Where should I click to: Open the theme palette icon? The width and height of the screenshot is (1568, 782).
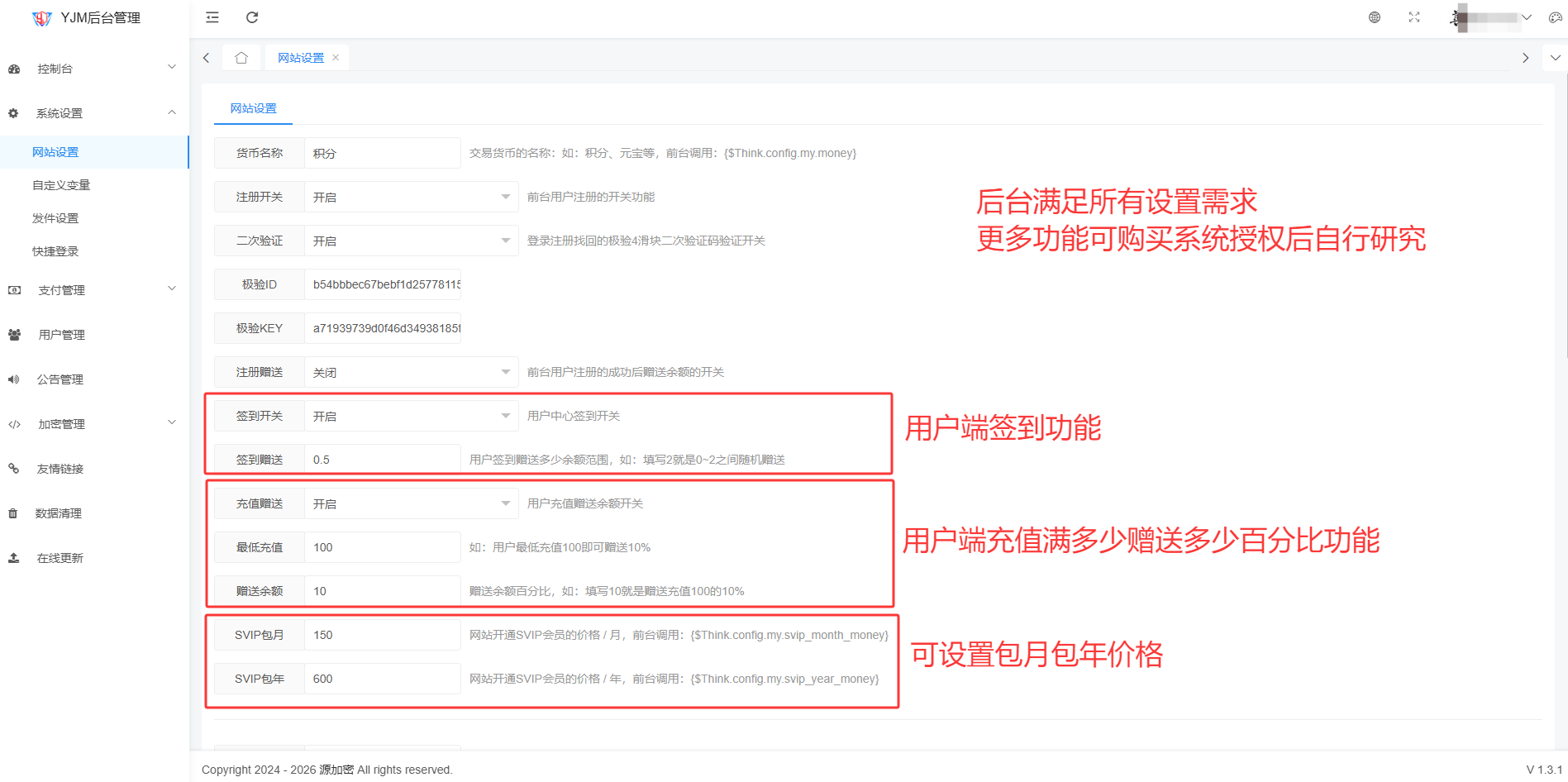(1555, 17)
